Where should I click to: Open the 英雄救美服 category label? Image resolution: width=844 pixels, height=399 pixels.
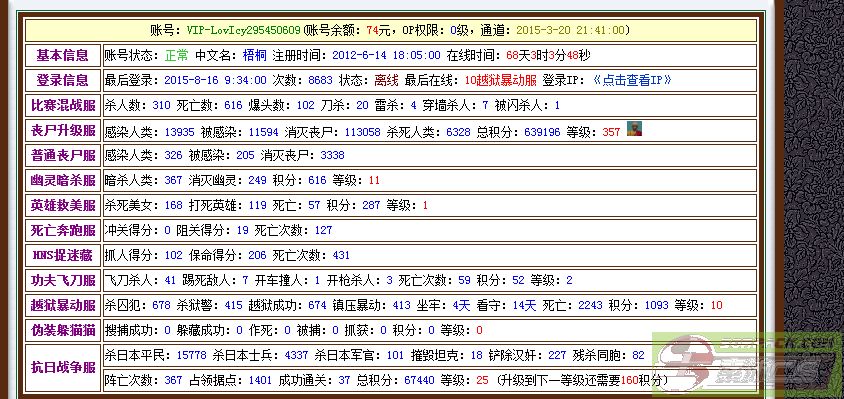[x=62, y=205]
